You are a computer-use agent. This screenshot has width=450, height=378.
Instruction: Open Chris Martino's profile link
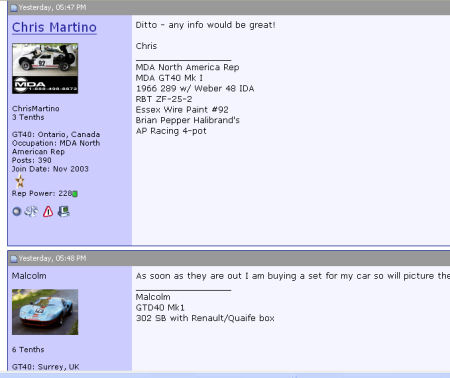pos(54,27)
